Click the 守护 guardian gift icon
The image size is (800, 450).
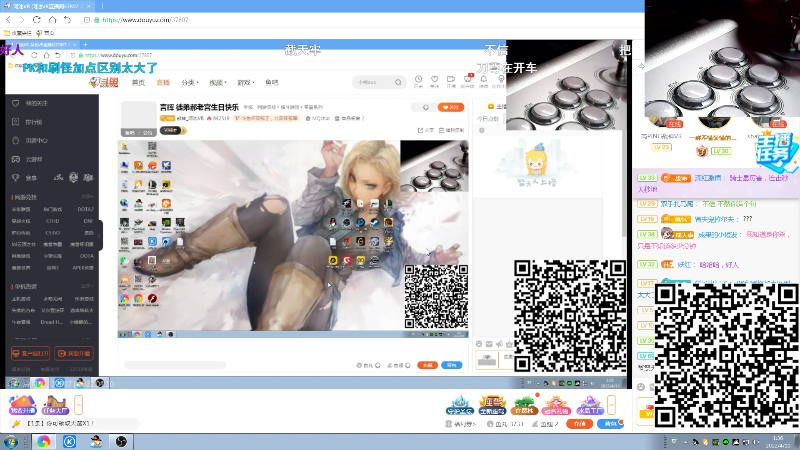tap(460, 405)
